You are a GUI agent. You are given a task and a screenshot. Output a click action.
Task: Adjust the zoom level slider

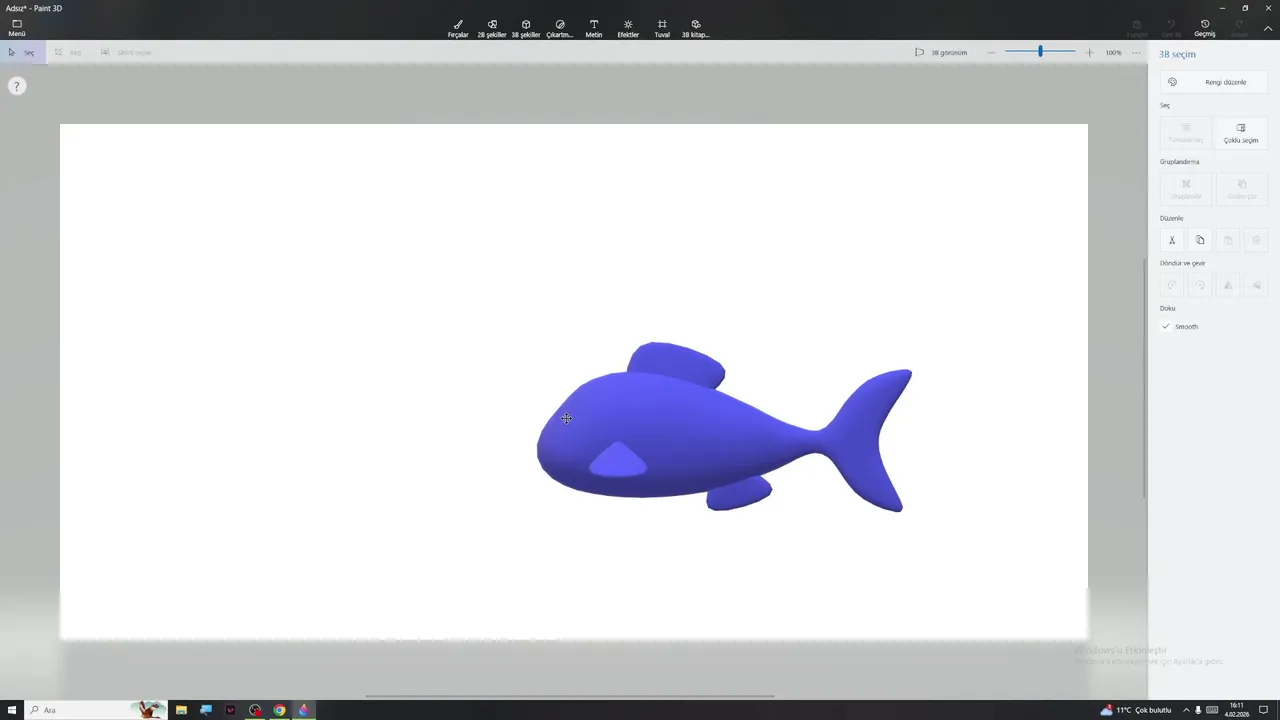(x=1040, y=52)
